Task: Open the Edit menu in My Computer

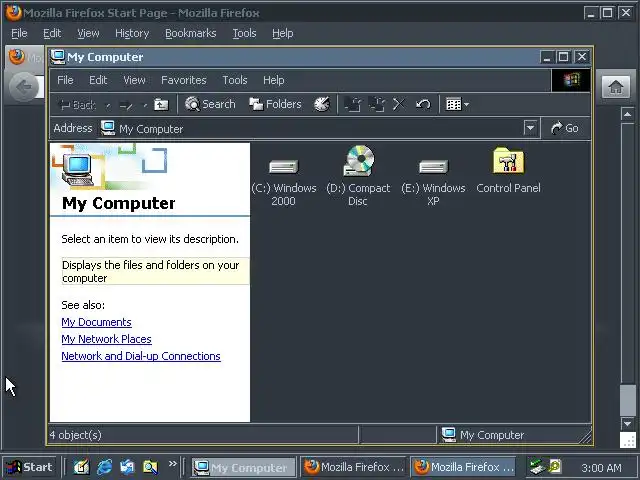Action: tap(98, 80)
